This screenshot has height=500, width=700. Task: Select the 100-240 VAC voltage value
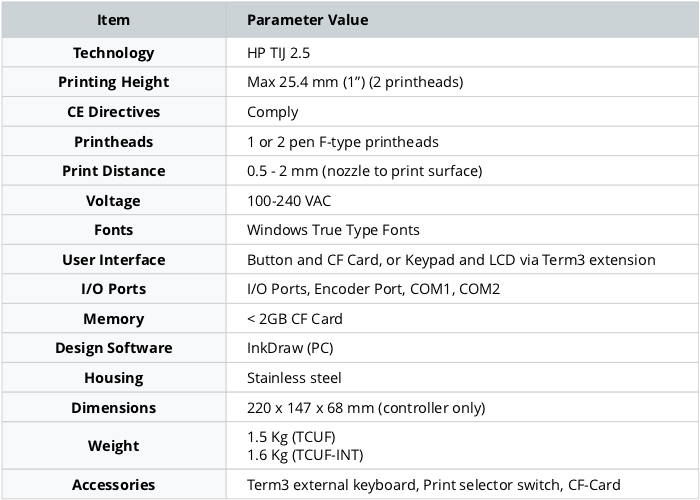[289, 201]
